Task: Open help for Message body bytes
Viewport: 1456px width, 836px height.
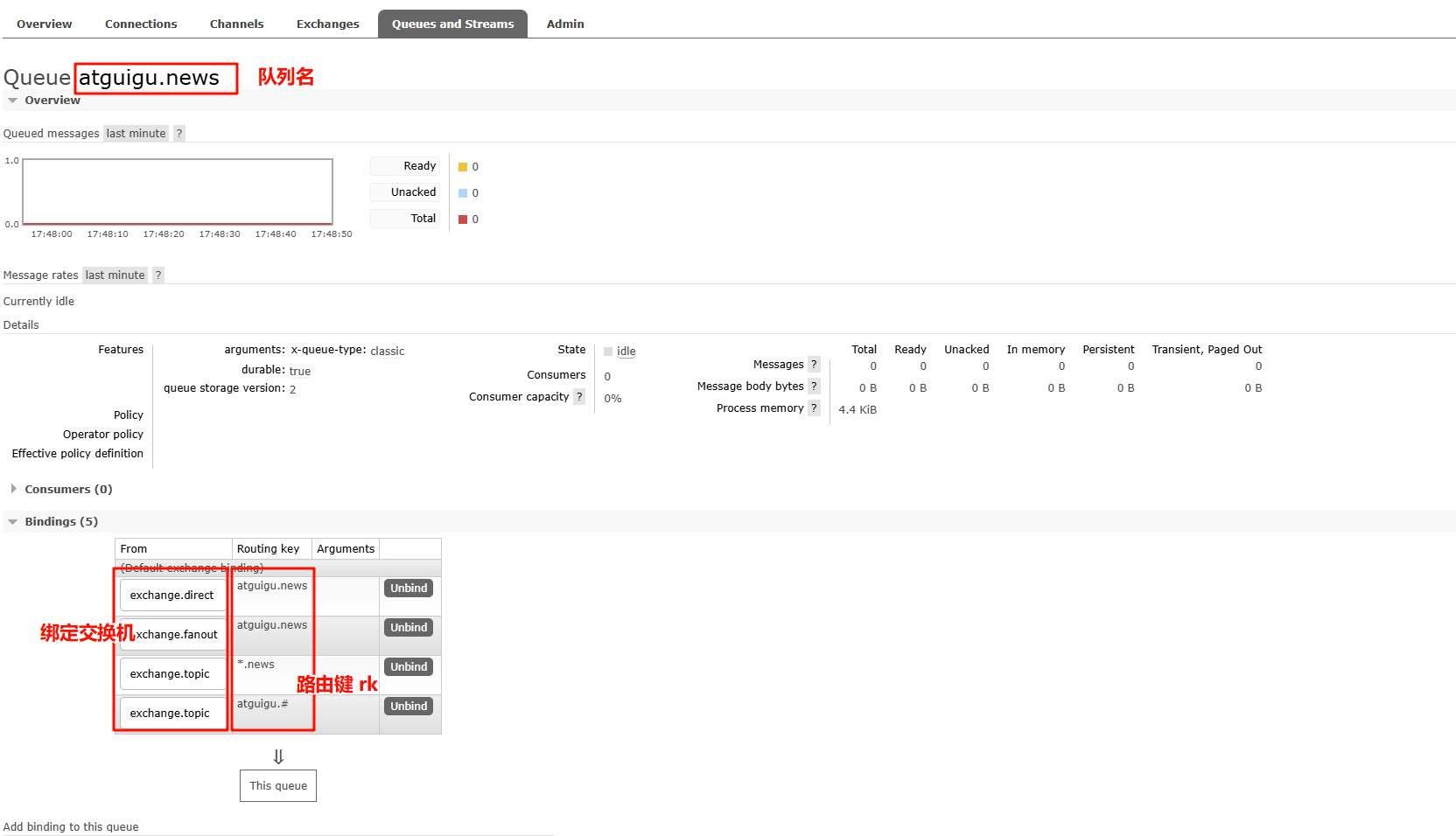Action: [x=814, y=386]
